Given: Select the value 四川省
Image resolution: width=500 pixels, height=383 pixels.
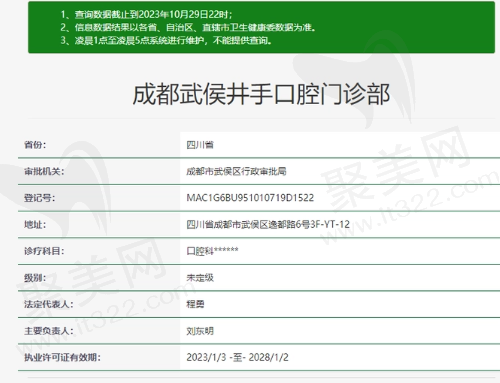Looking at the screenshot, I should point(200,145).
